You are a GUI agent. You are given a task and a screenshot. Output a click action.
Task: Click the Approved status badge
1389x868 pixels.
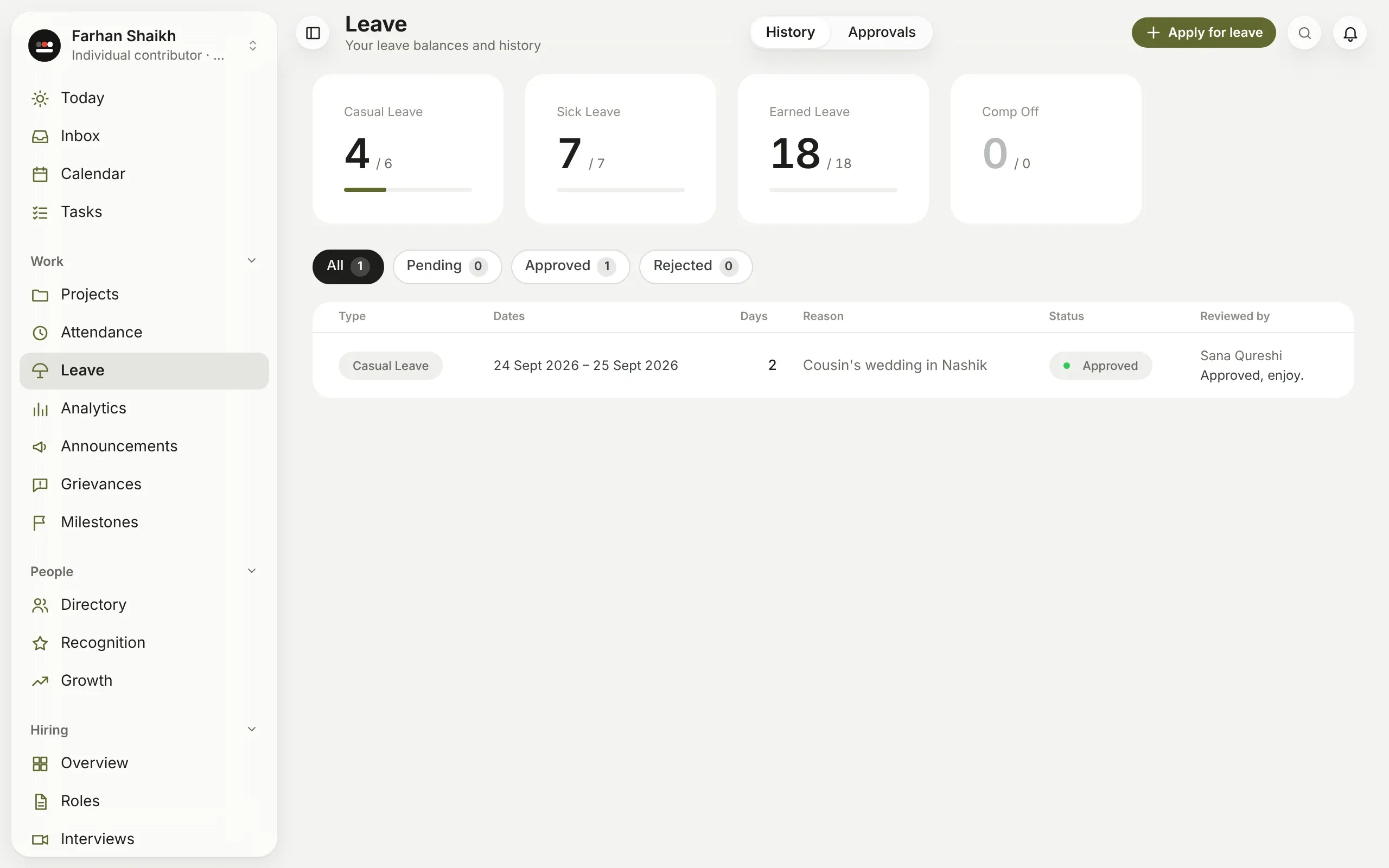[x=1100, y=366]
